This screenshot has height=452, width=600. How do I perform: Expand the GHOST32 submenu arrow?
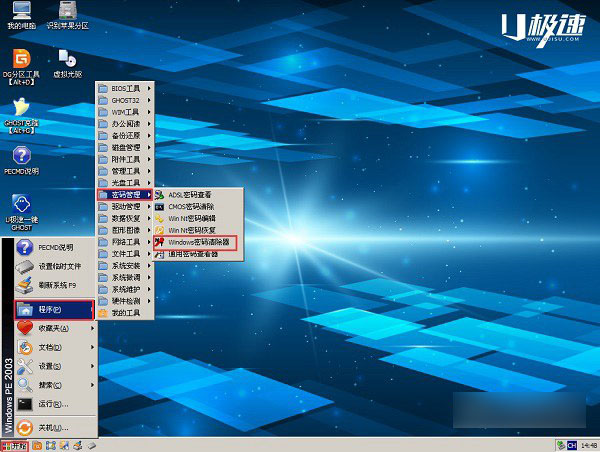pos(149,100)
